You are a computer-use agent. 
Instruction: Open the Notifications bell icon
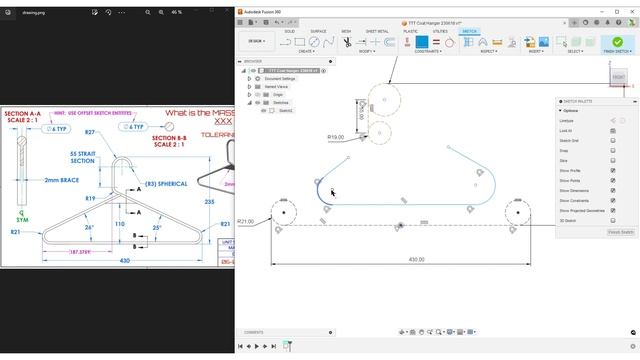pos(607,23)
